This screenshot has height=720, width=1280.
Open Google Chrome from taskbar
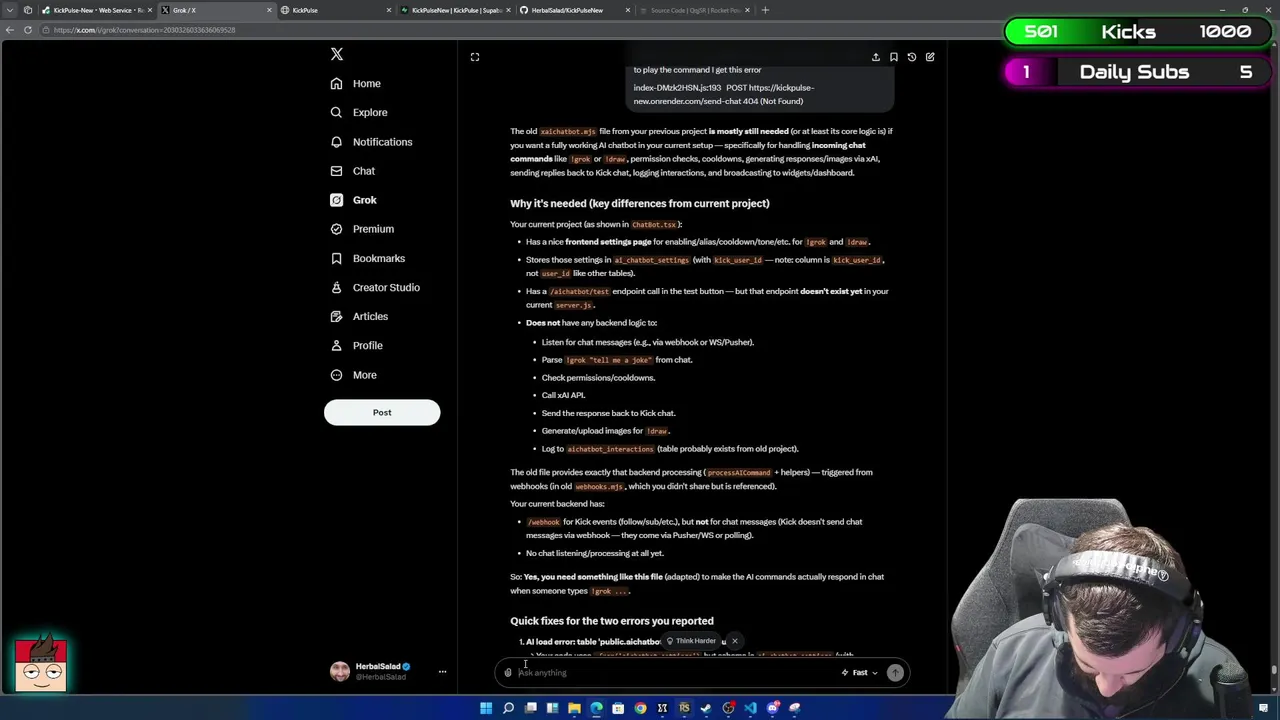tap(640, 708)
